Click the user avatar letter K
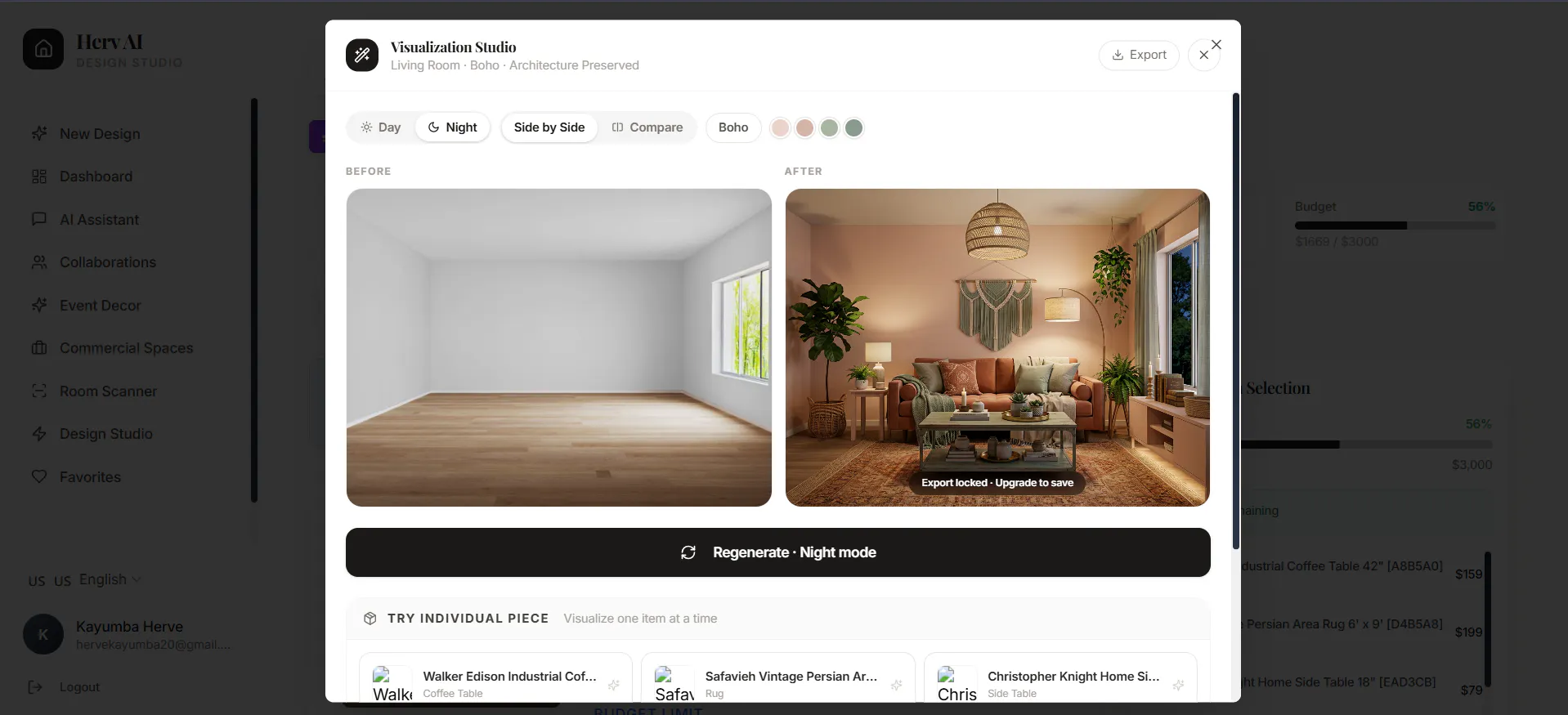 coord(43,634)
